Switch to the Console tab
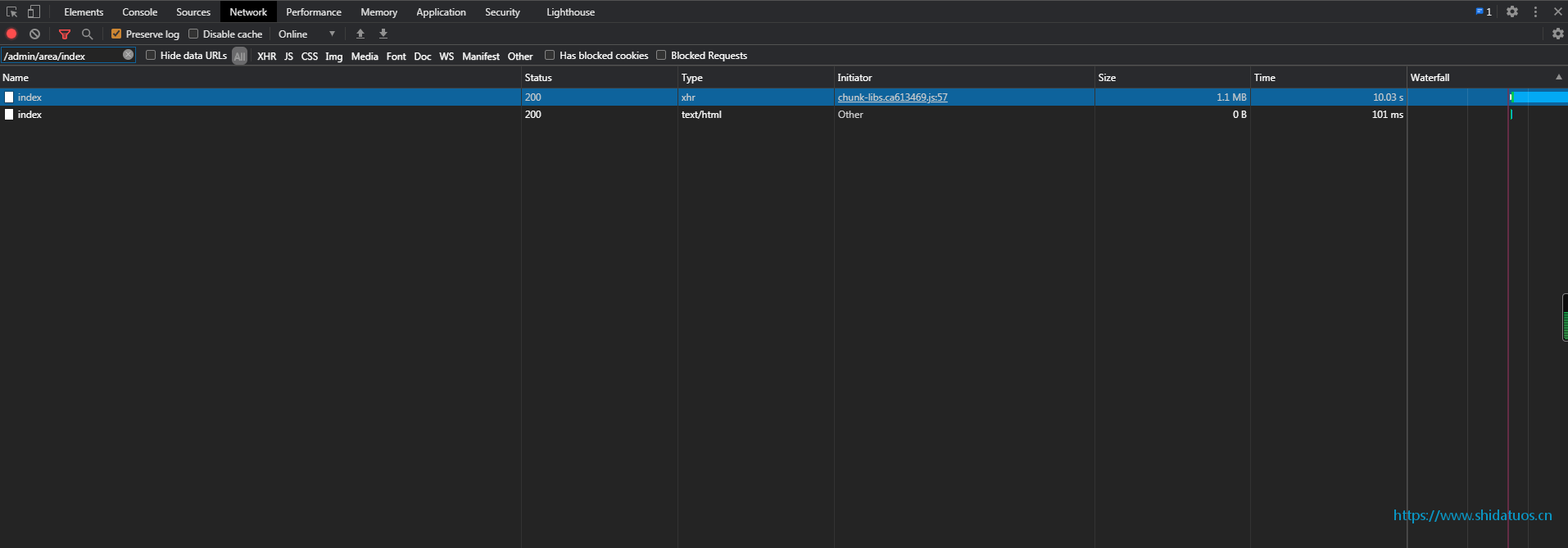 (139, 11)
